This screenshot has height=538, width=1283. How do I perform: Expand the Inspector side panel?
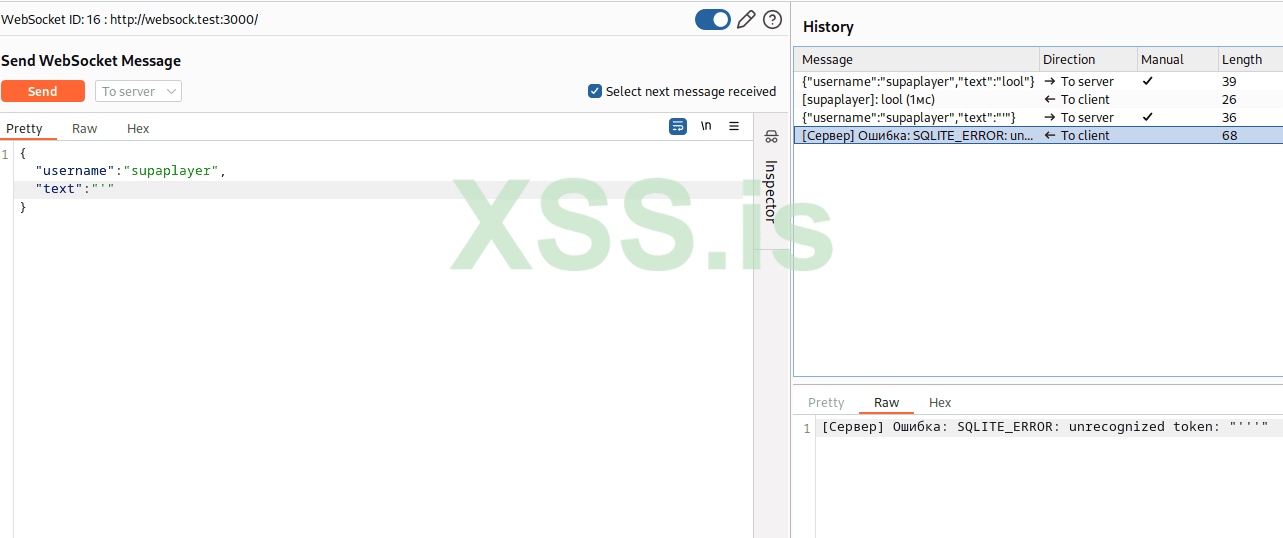click(771, 190)
